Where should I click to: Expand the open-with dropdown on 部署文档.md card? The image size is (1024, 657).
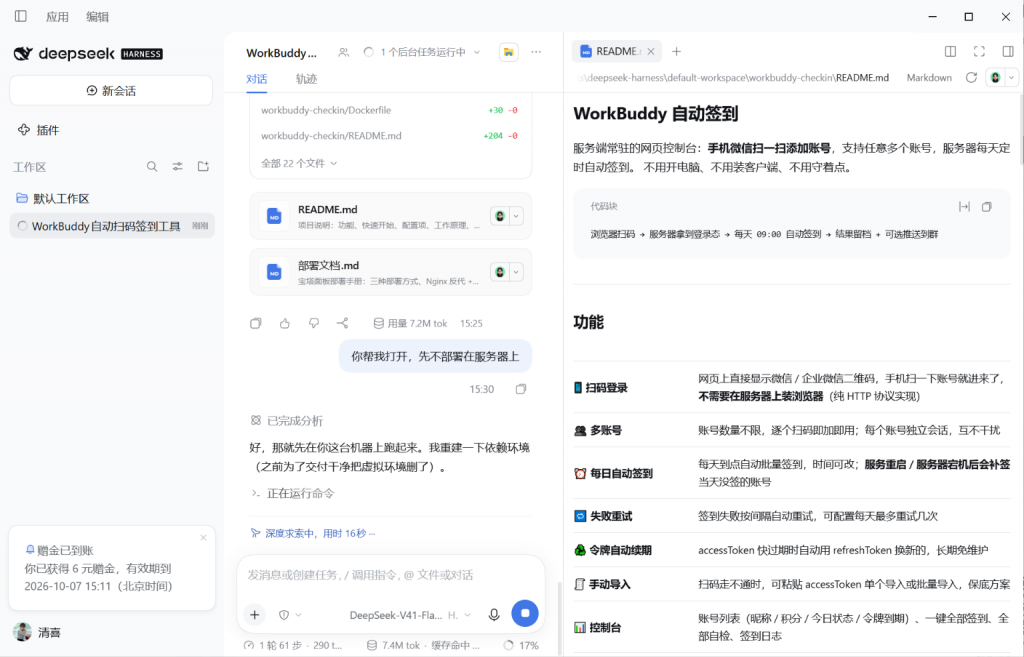pyautogui.click(x=516, y=272)
